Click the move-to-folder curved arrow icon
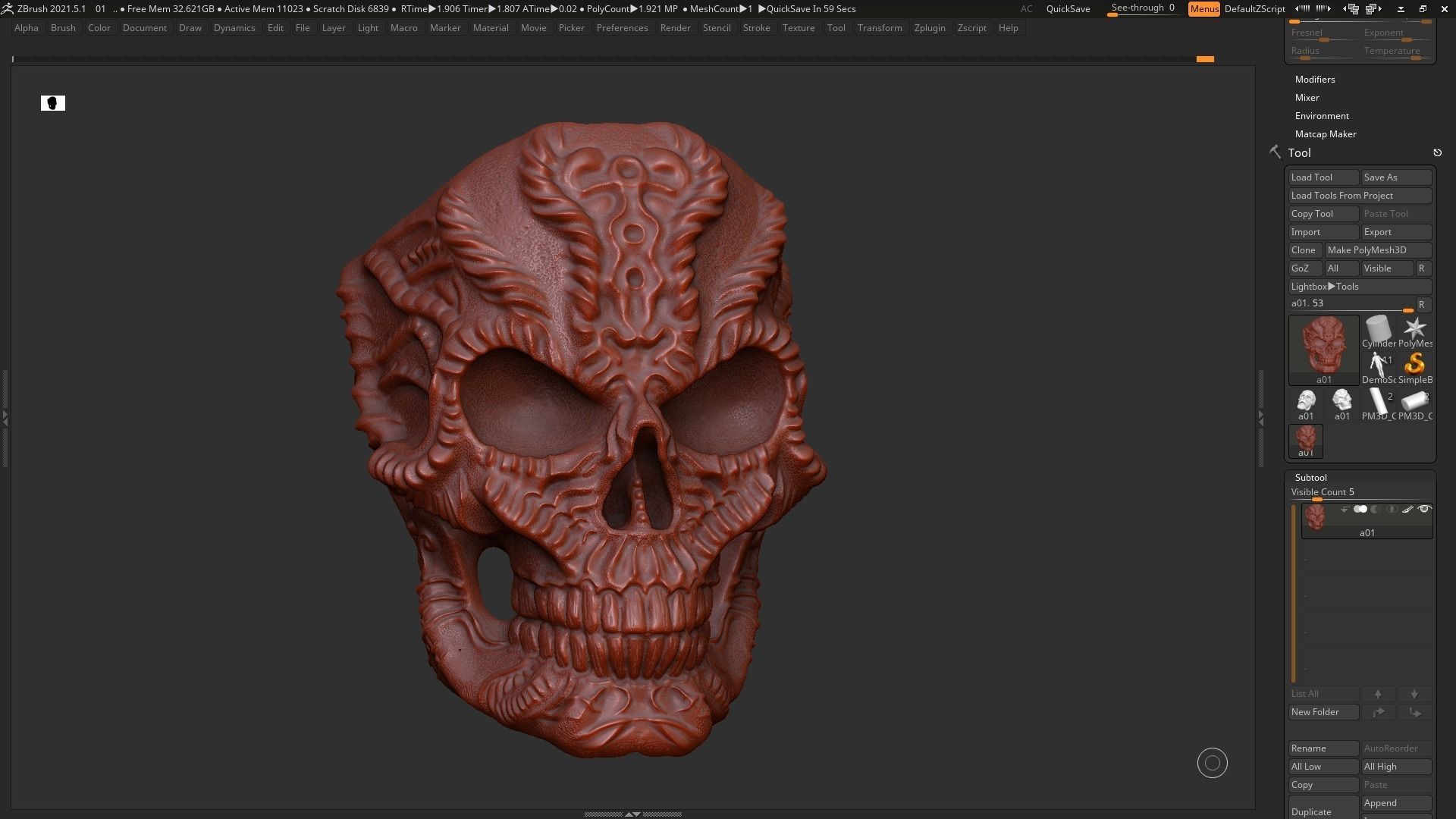This screenshot has height=819, width=1456. (1378, 712)
